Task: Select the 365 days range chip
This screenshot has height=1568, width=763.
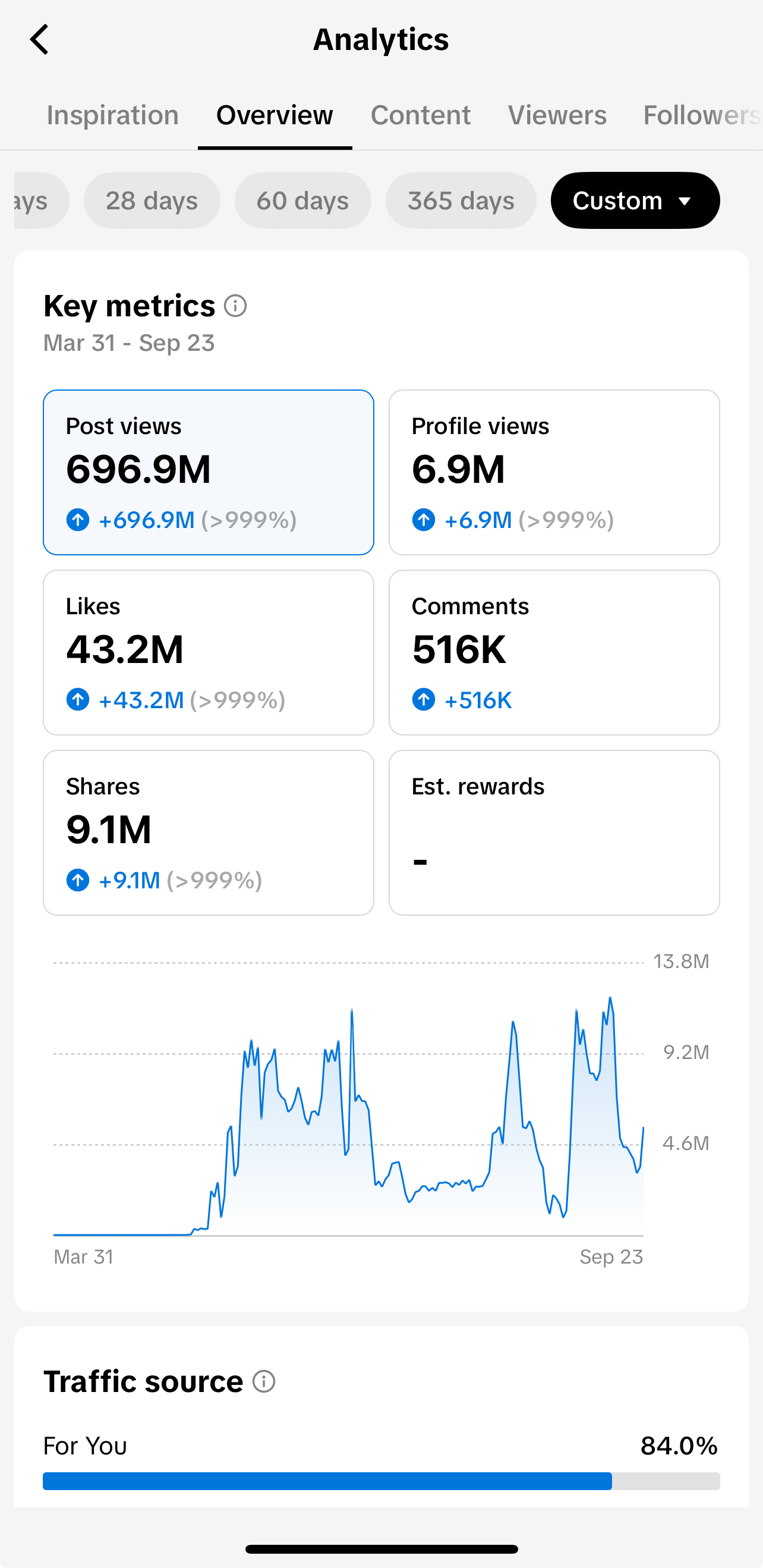Action: [461, 200]
